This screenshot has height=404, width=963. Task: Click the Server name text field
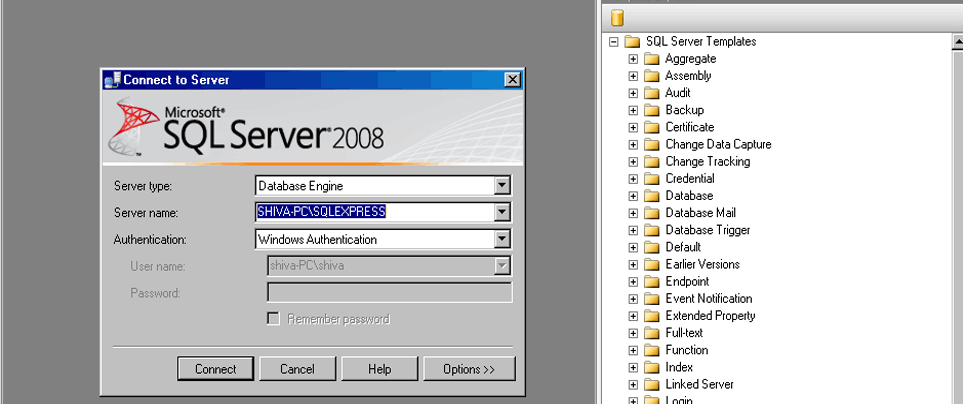(x=375, y=212)
